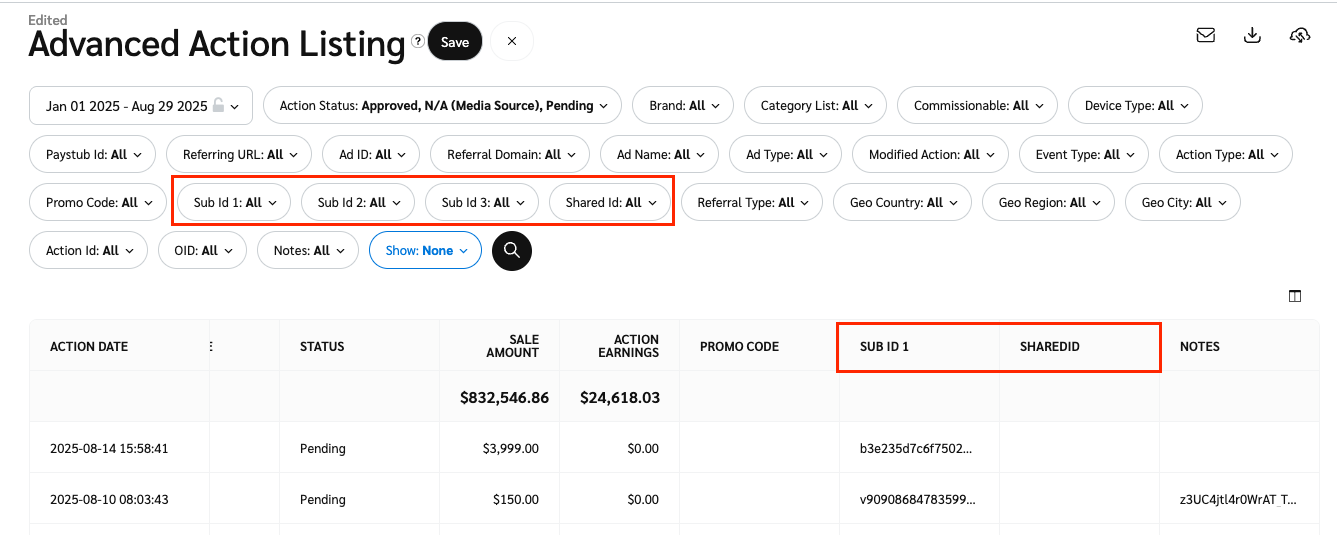Expand the Action Status filter
1337x535 pixels.
442,106
